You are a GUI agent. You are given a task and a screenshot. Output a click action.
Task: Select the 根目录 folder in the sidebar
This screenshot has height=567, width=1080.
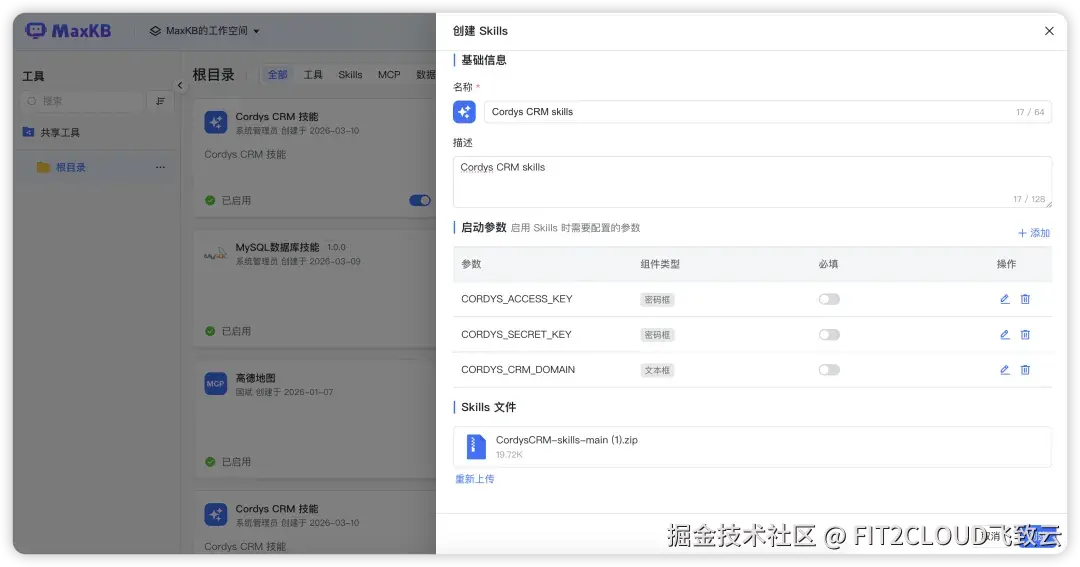pyautogui.click(x=70, y=167)
